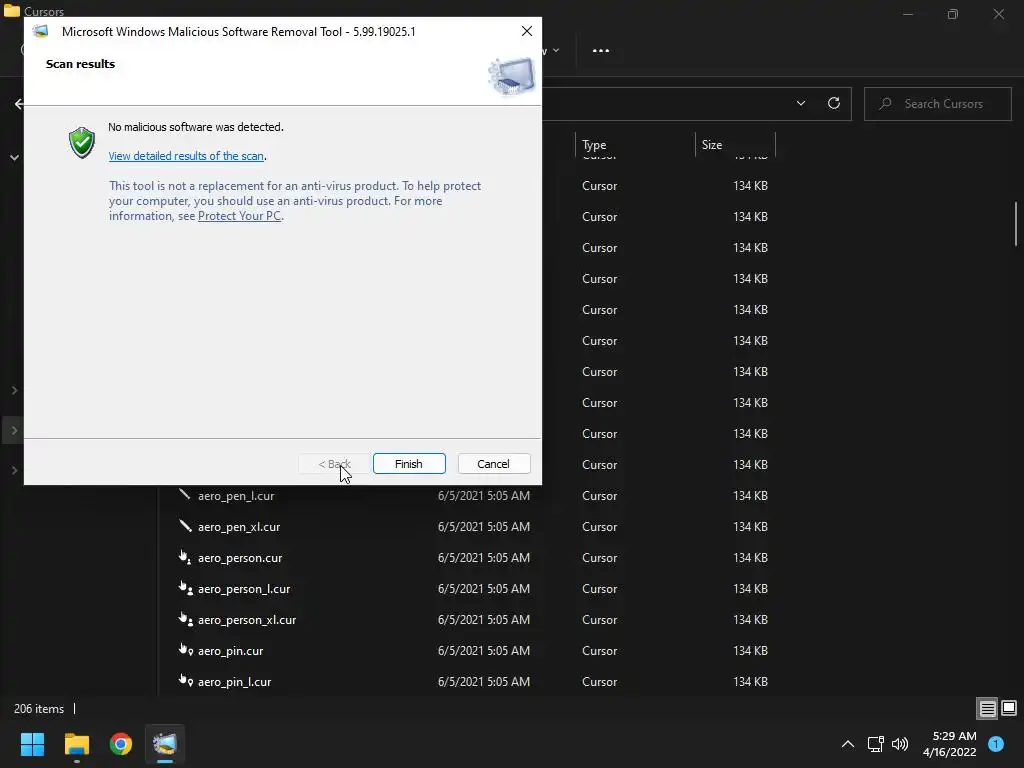Select the aero_pin.cur file
This screenshot has width=1024, height=768.
[x=231, y=651]
